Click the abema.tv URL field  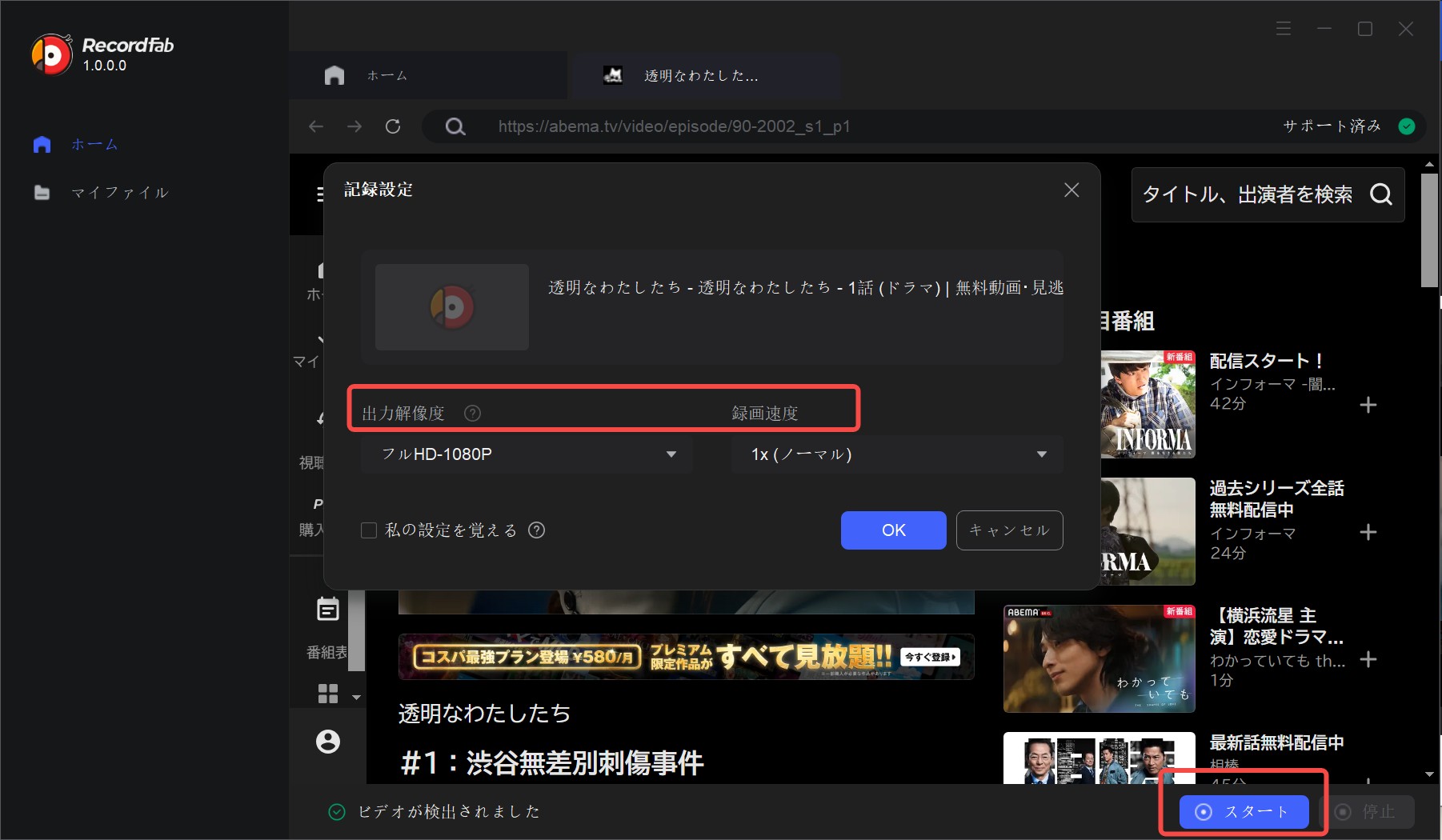click(x=674, y=126)
